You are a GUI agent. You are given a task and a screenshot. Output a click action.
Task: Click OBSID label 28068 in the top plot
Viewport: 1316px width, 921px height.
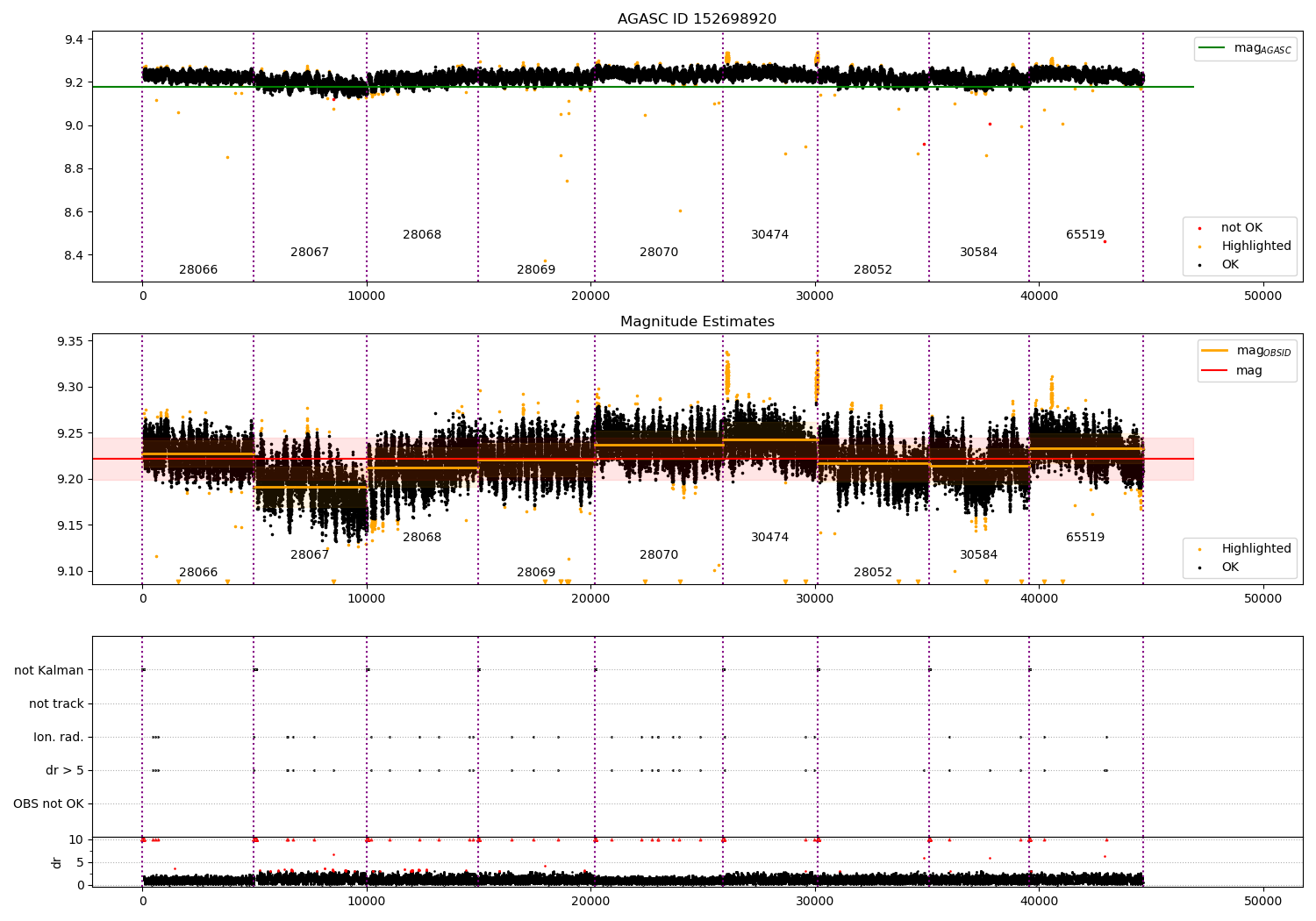coord(422,235)
